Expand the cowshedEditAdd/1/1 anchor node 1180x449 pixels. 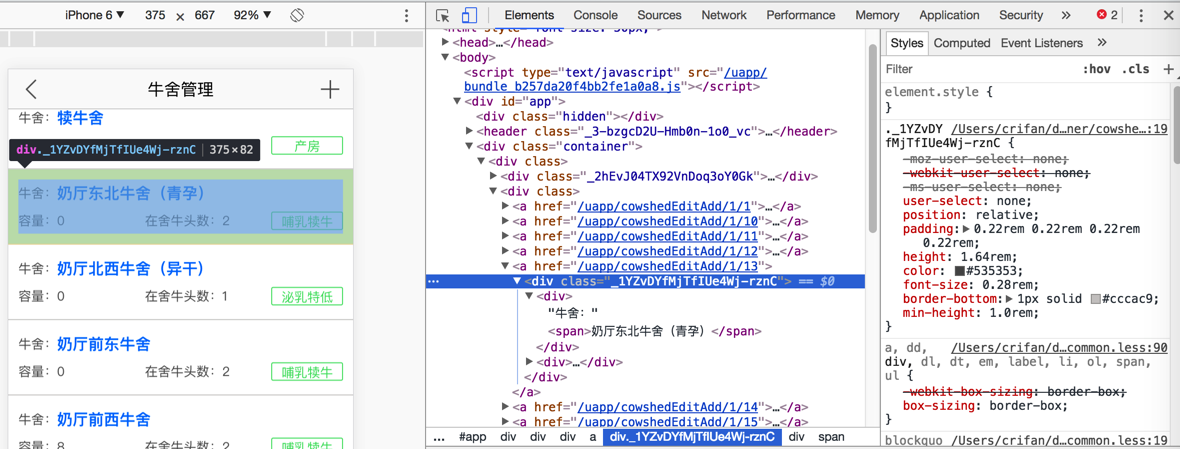506,206
